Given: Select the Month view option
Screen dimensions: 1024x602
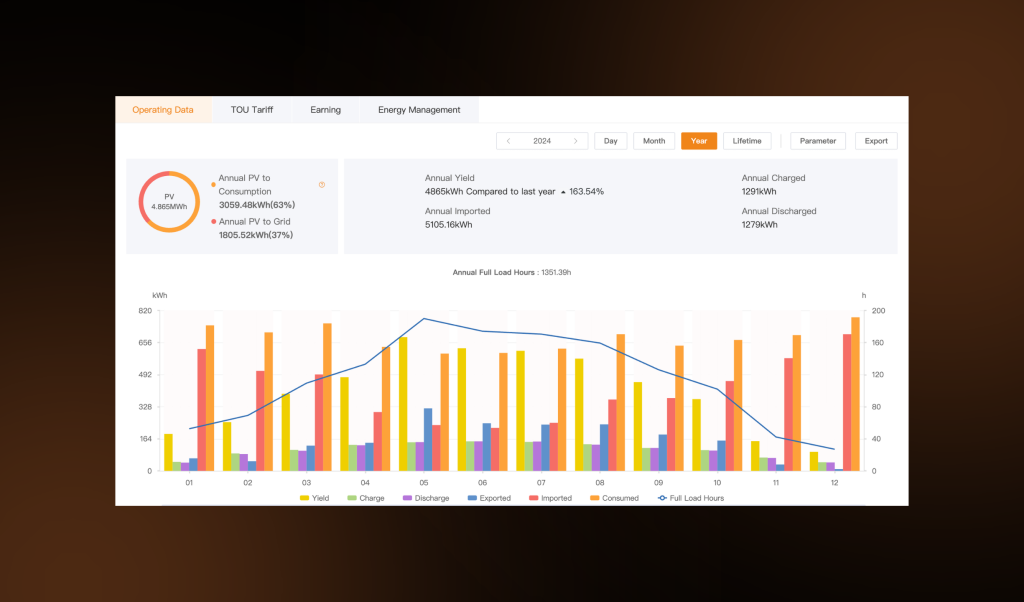Looking at the screenshot, I should [x=653, y=140].
